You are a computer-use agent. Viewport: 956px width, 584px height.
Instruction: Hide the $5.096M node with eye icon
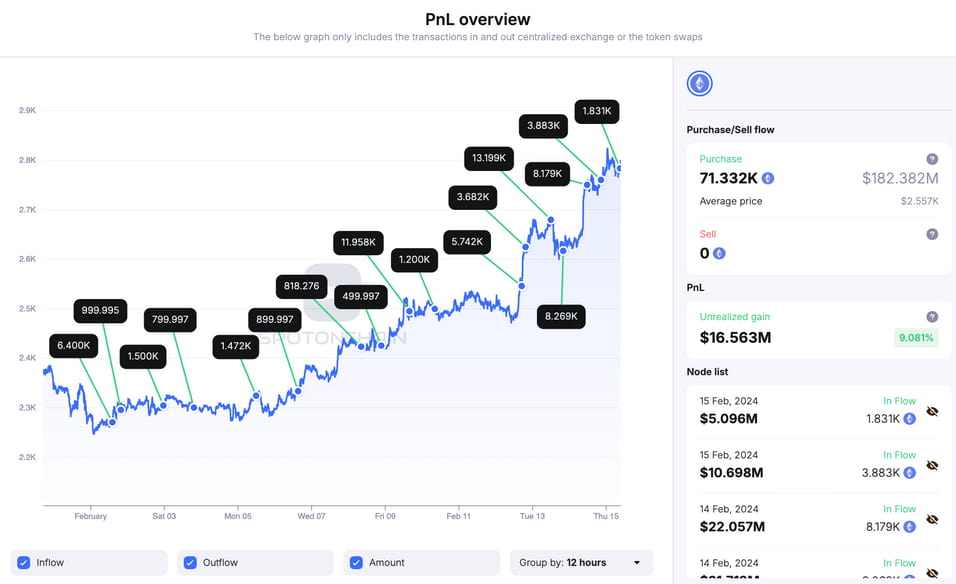(x=932, y=411)
